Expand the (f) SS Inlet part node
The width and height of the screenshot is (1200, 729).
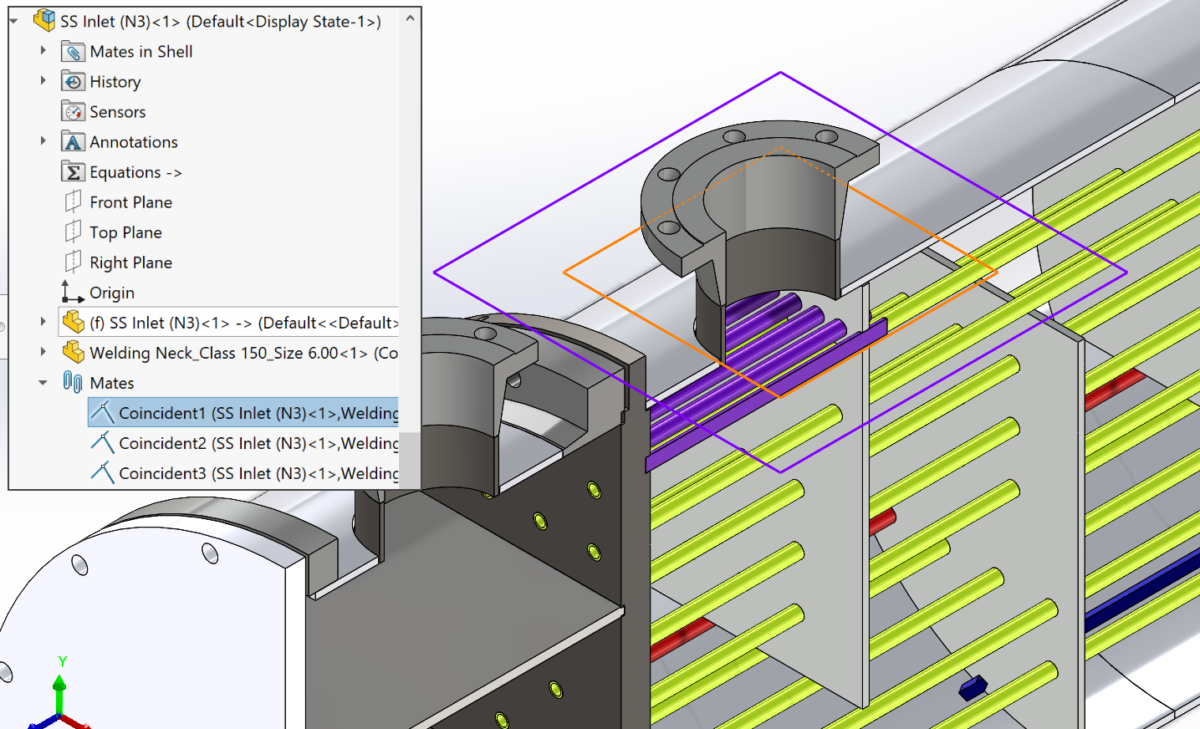pyautogui.click(x=41, y=322)
